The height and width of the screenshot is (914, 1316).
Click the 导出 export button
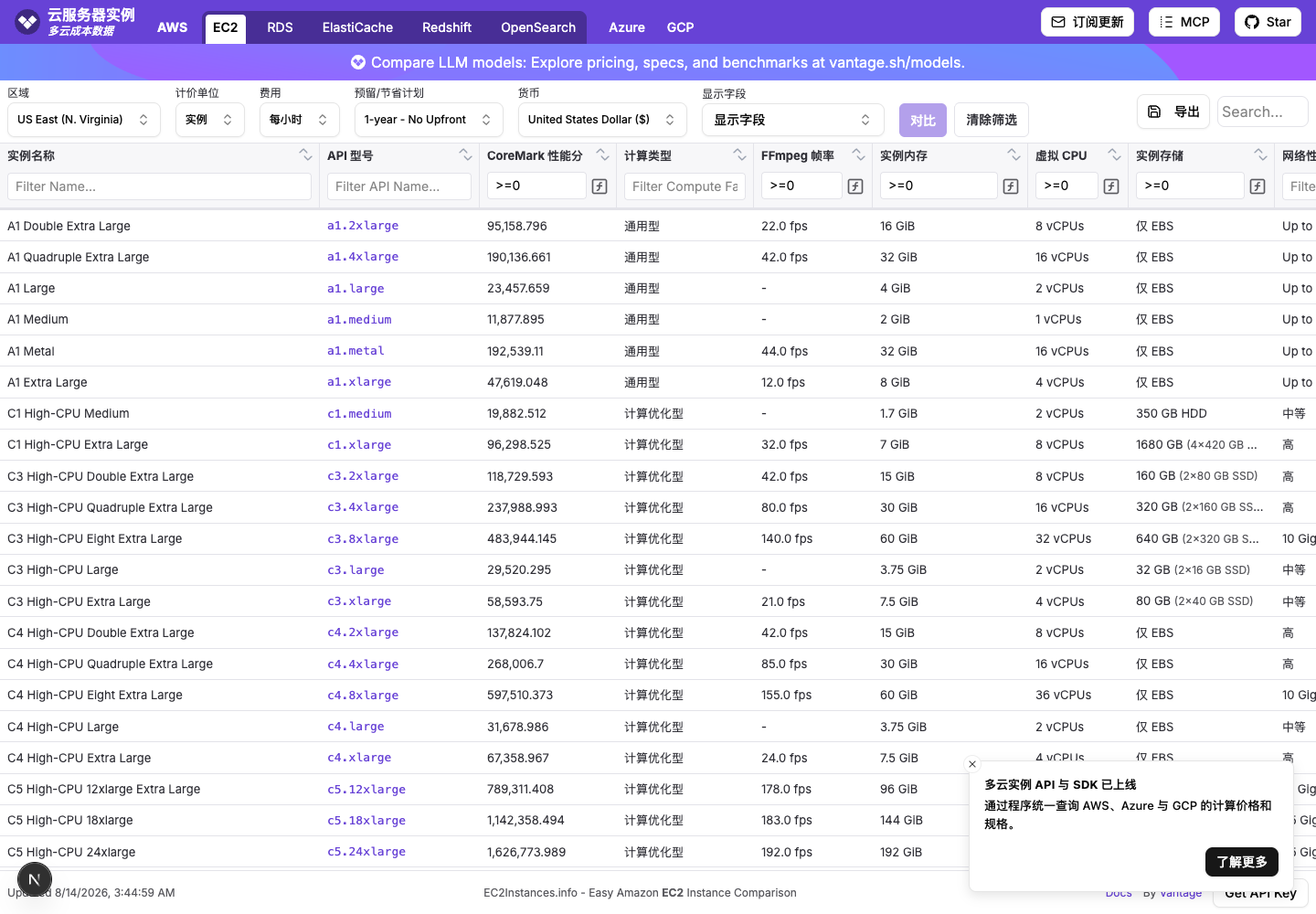[x=1173, y=112]
